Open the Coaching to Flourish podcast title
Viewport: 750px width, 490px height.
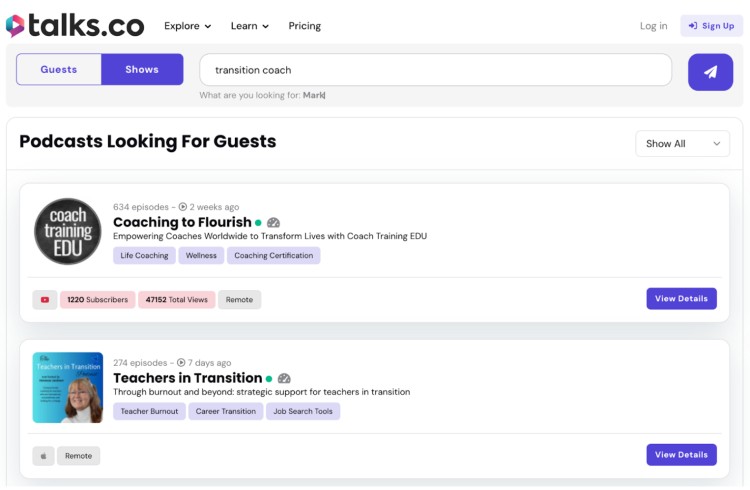pyautogui.click(x=182, y=223)
